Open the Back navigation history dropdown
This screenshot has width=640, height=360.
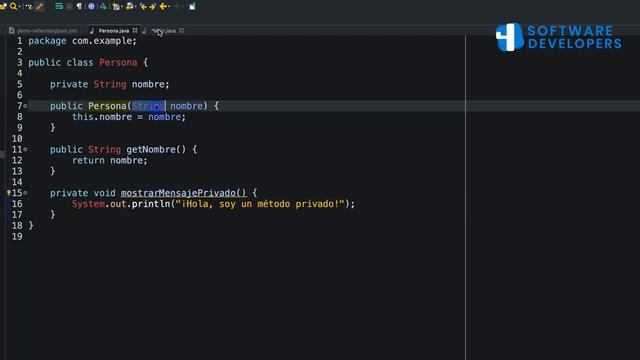point(169,7)
